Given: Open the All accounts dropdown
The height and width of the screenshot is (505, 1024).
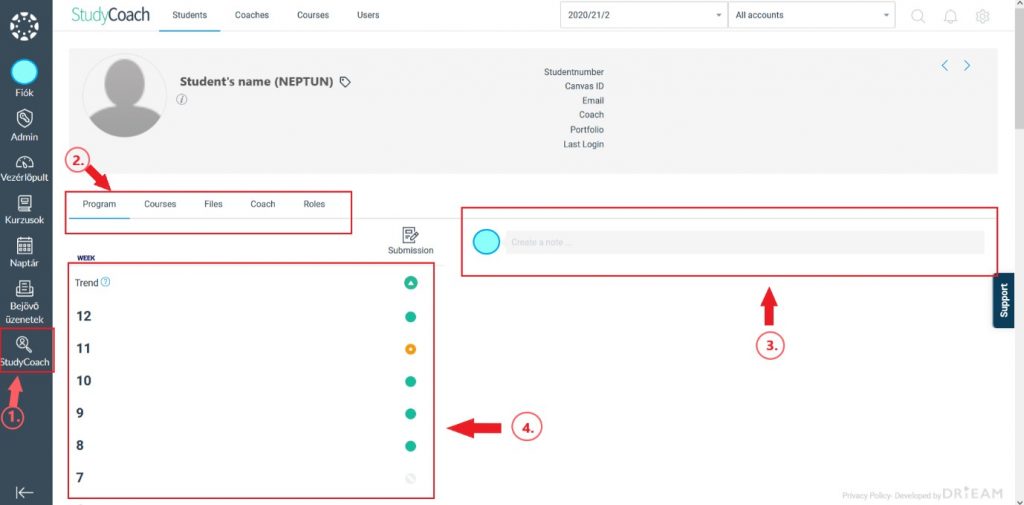Looking at the screenshot, I should click(x=812, y=15).
